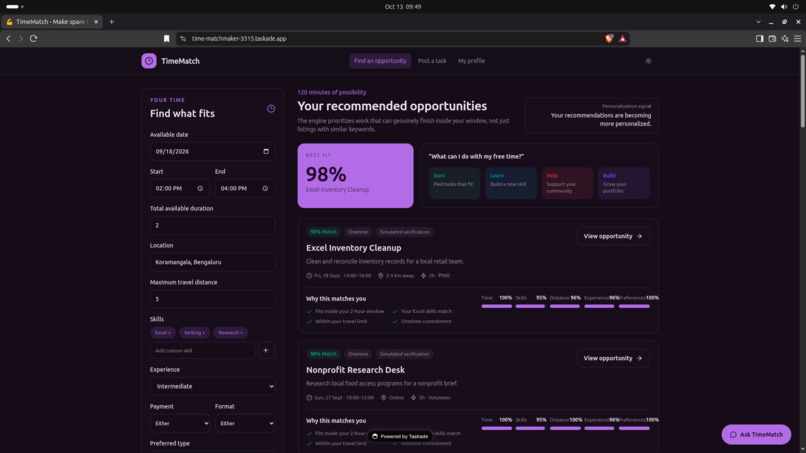Click the Brave rewards triangle icon
This screenshot has width=806, height=453.
coord(622,39)
